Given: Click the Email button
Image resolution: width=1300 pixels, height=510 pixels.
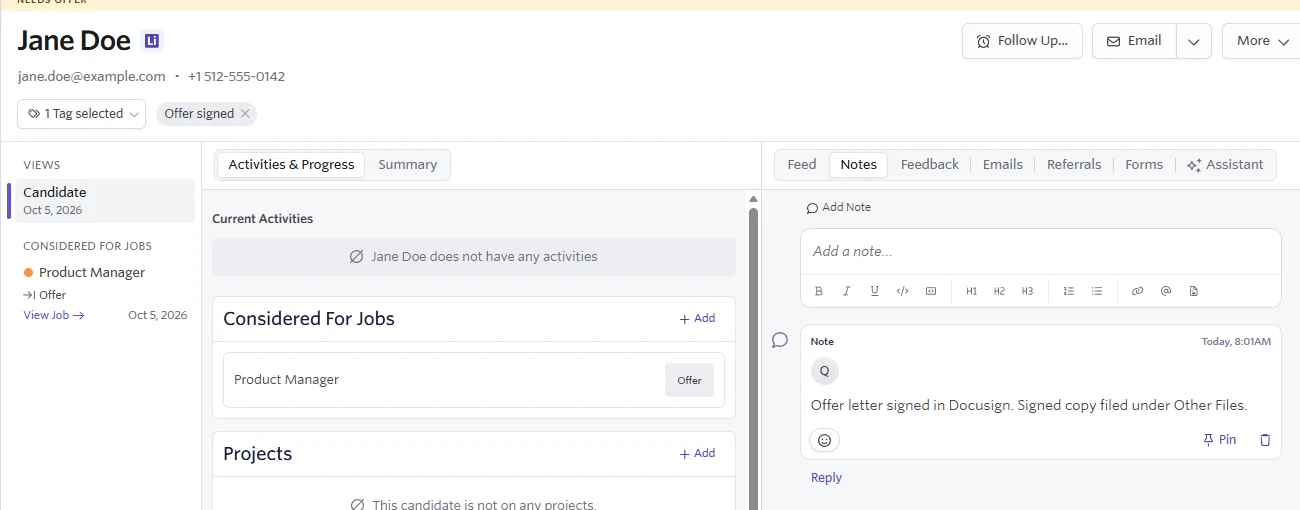Looking at the screenshot, I should (x=1134, y=41).
